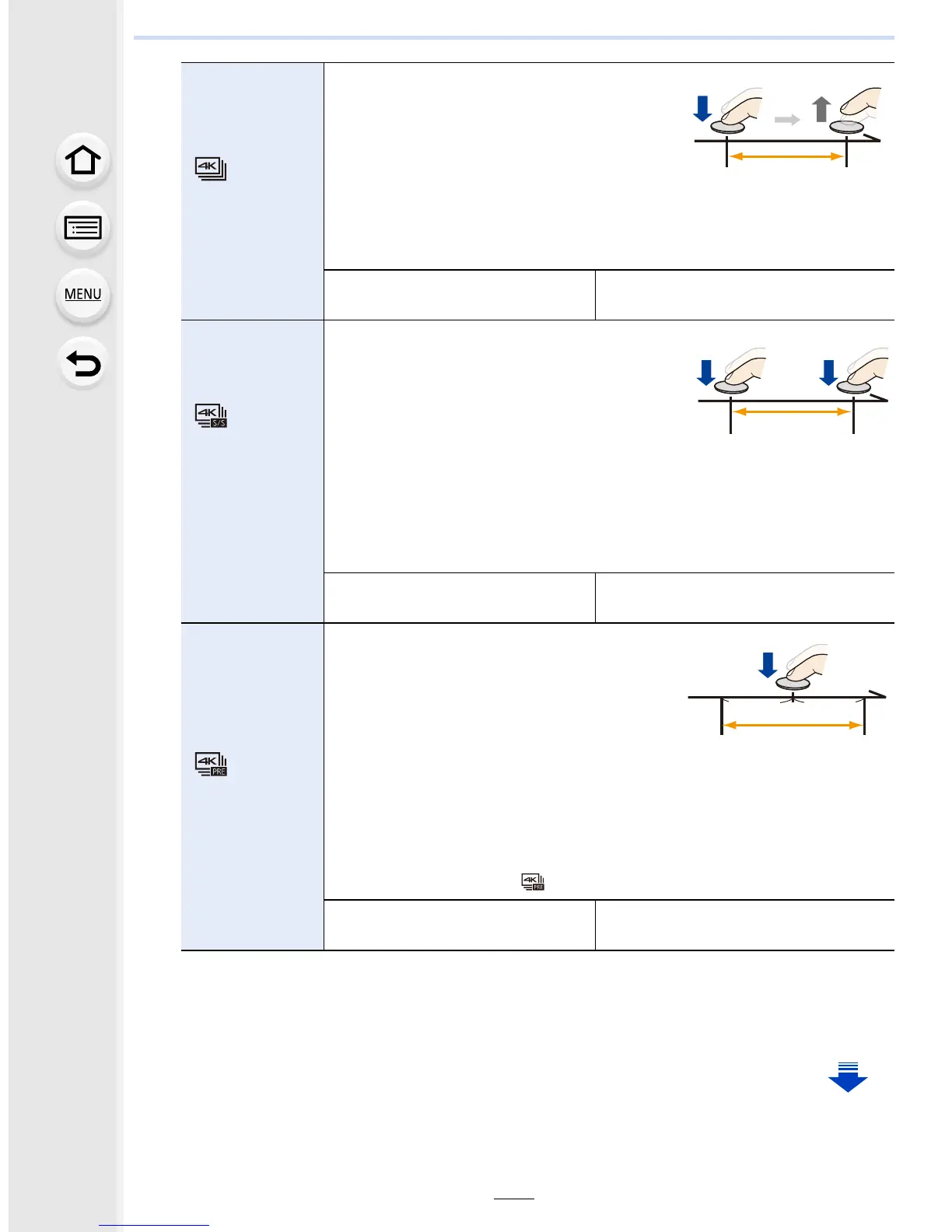This screenshot has width=952, height=1232.
Task: Click the right blue arrow in S/S diagram
Action: click(x=828, y=372)
